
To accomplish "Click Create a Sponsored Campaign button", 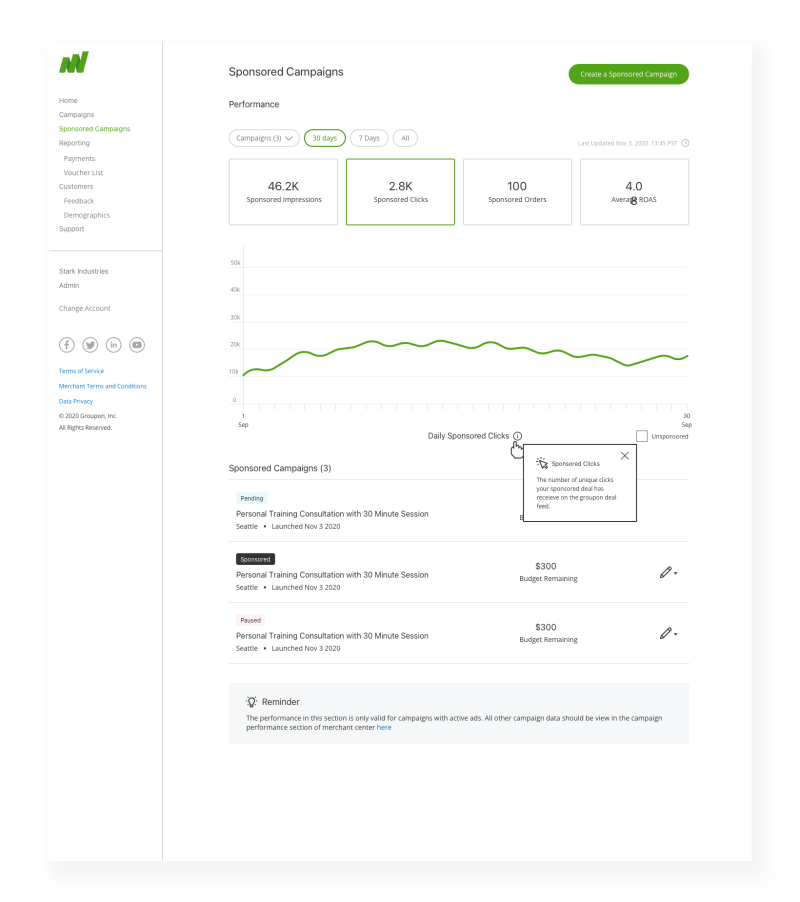I will pos(628,74).
